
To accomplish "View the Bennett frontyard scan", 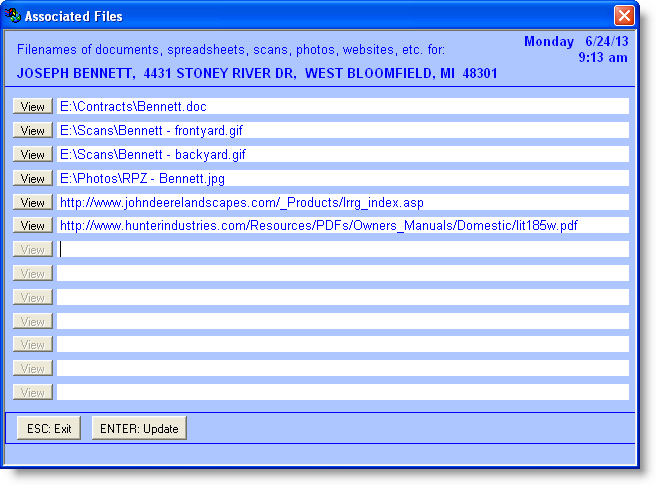I will click(33, 130).
